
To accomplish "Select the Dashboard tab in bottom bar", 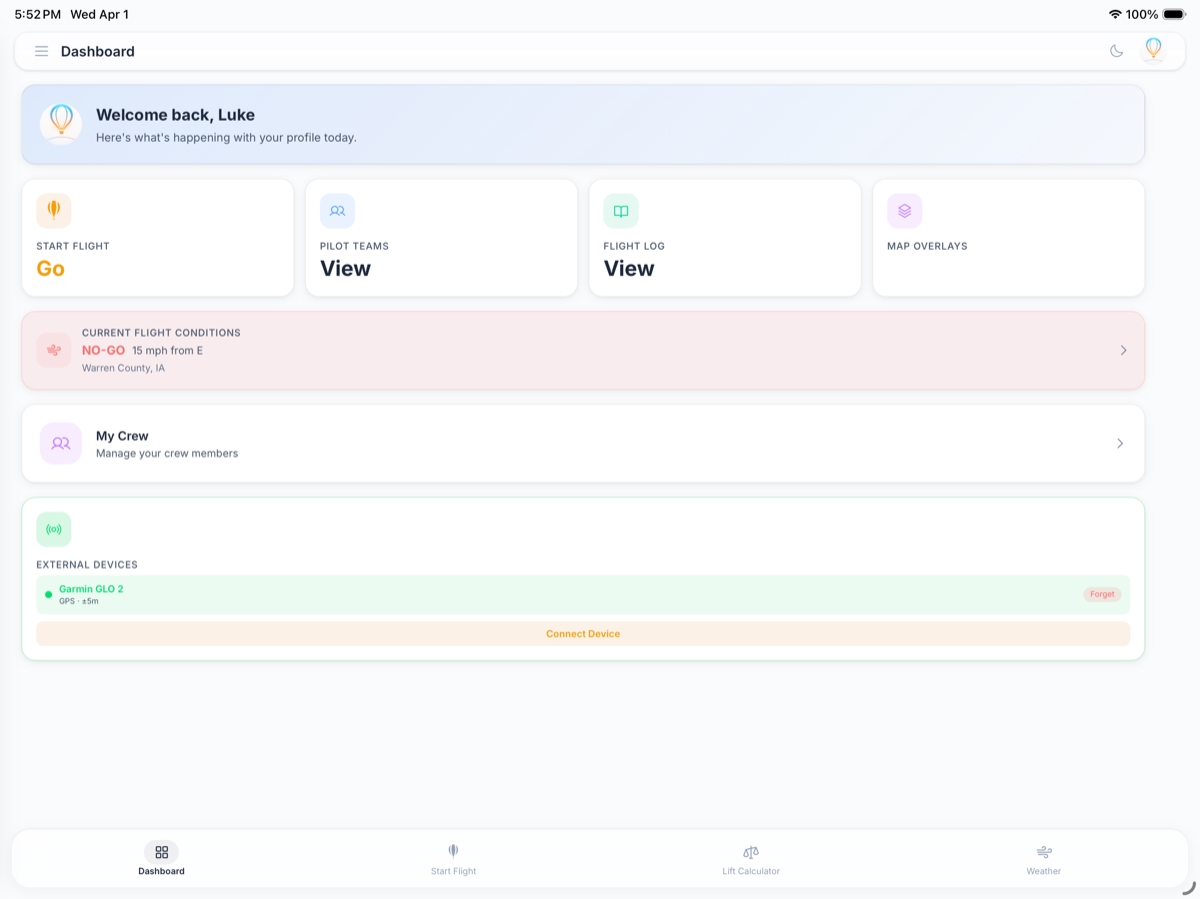I will point(161,859).
